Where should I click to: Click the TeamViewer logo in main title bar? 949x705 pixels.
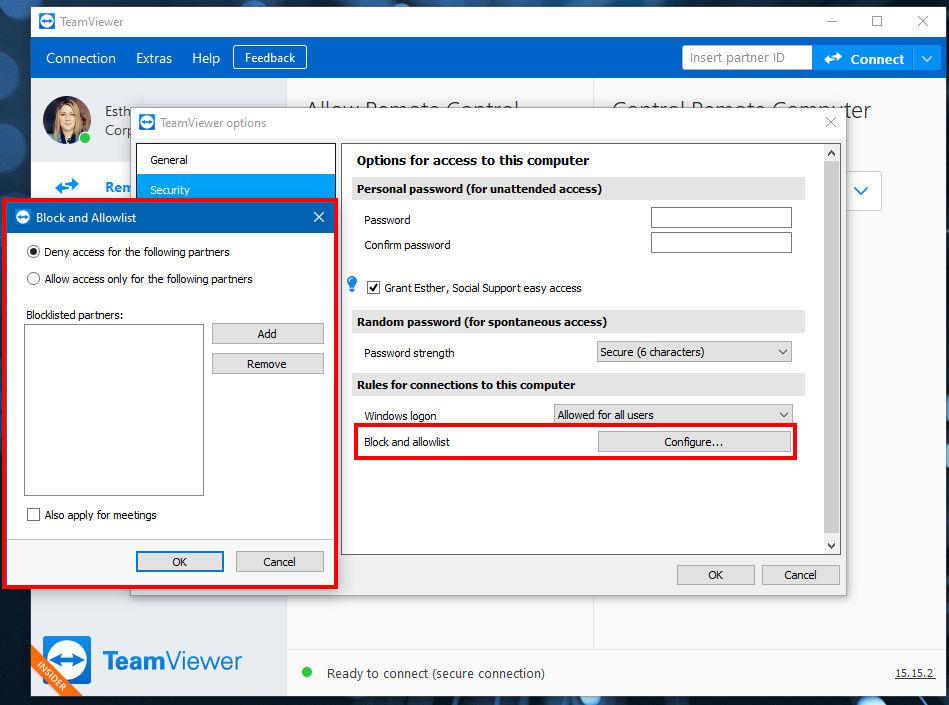pos(47,22)
